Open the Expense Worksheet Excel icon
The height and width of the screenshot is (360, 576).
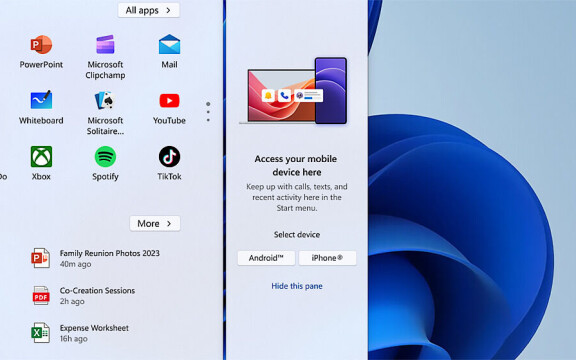pyautogui.click(x=40, y=333)
